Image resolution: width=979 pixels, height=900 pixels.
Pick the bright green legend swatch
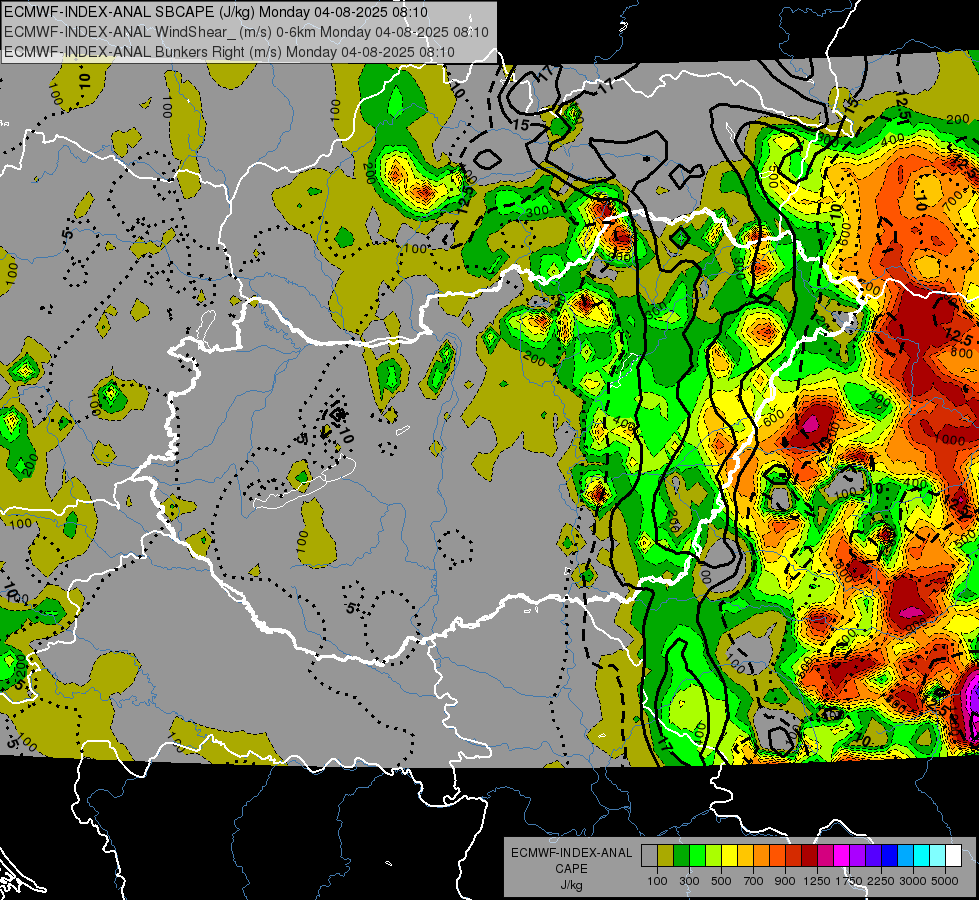697,855
